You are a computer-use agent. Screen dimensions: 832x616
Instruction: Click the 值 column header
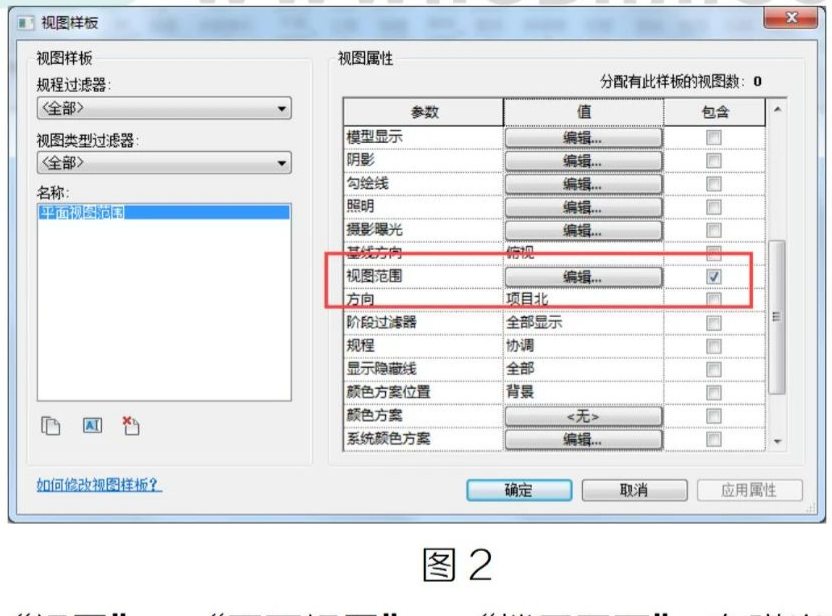pos(584,112)
